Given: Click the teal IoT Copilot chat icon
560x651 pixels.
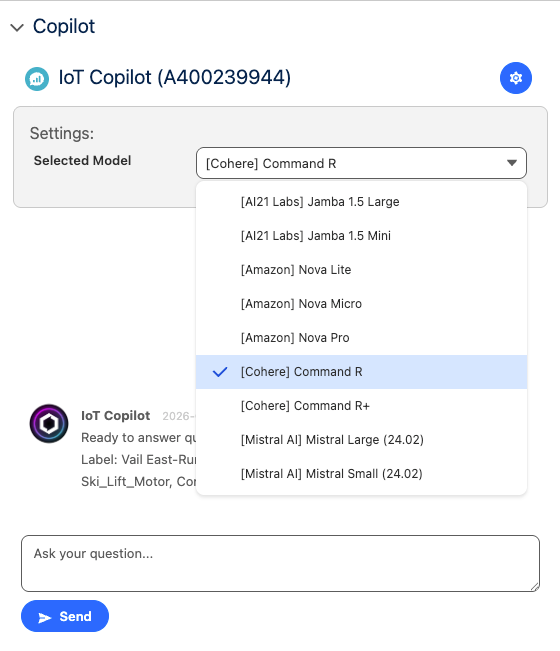Looking at the screenshot, I should 37,79.
